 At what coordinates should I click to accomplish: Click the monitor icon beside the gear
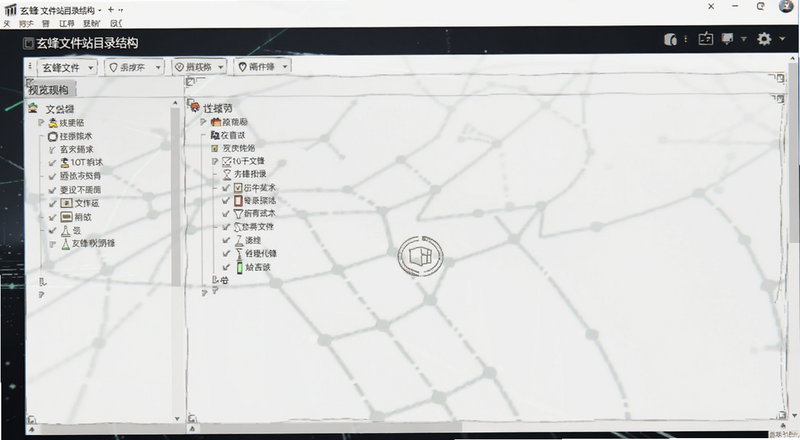(x=728, y=39)
